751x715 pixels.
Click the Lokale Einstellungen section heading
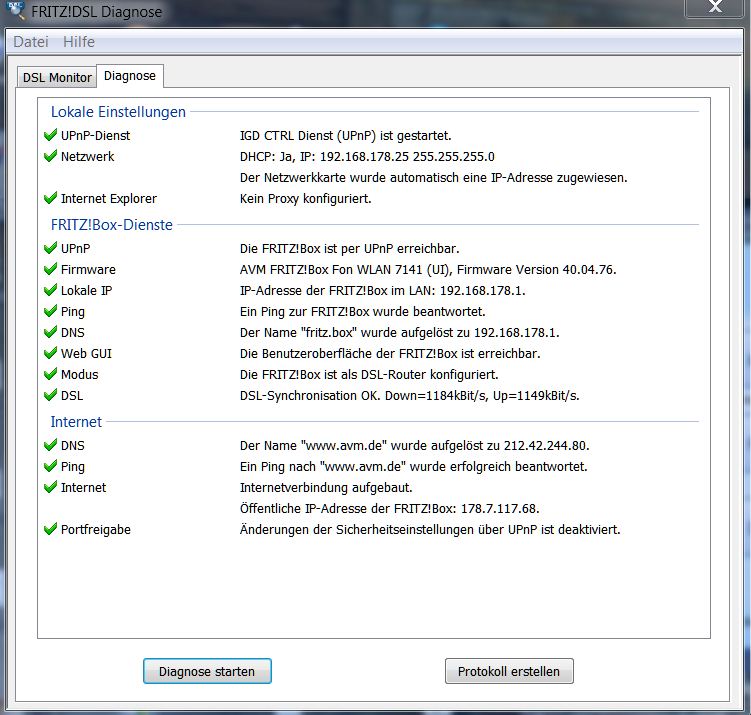[118, 112]
